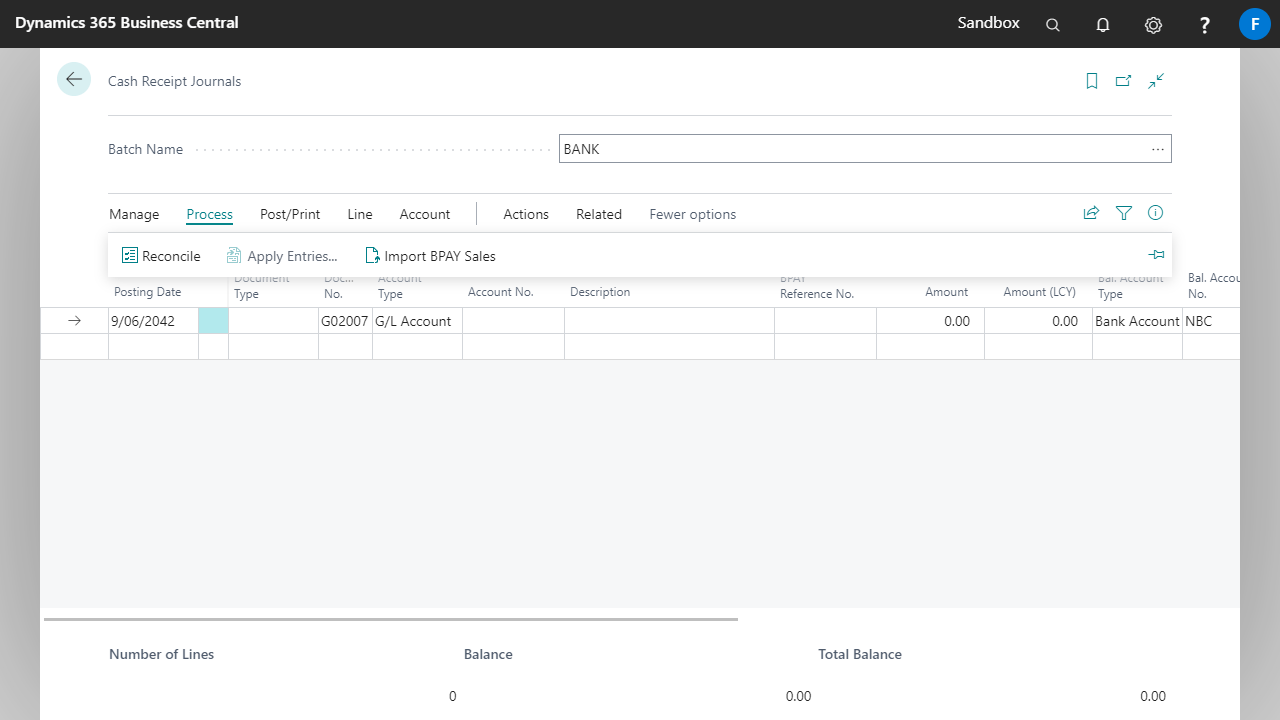This screenshot has width=1280, height=720.
Task: Click Import BPAY Sales
Action: click(430, 256)
